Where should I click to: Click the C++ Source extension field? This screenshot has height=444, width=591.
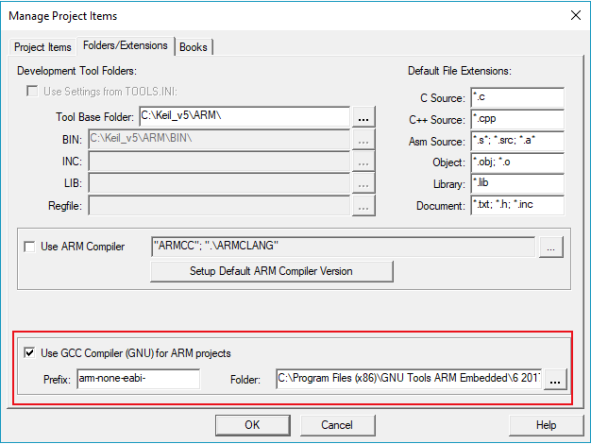517,119
